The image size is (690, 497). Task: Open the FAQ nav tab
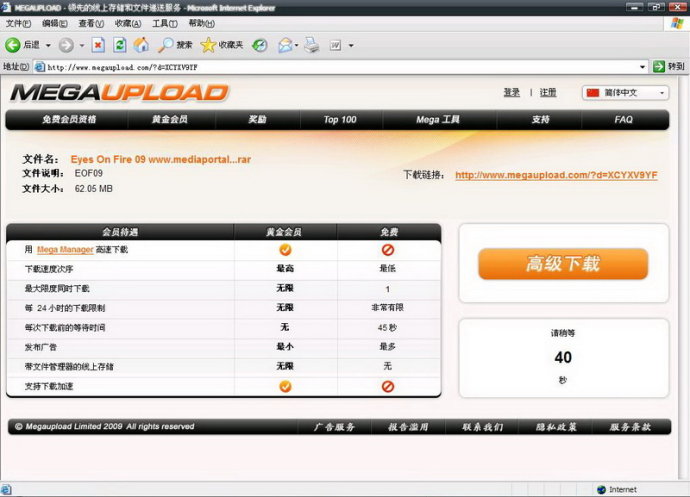coord(623,119)
